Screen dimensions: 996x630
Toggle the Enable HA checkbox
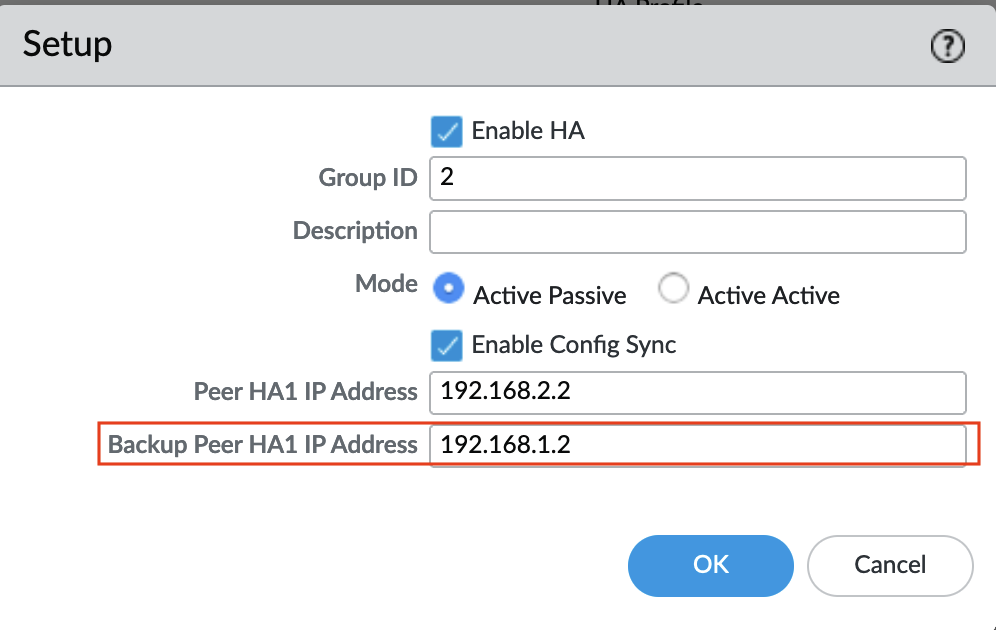click(446, 131)
